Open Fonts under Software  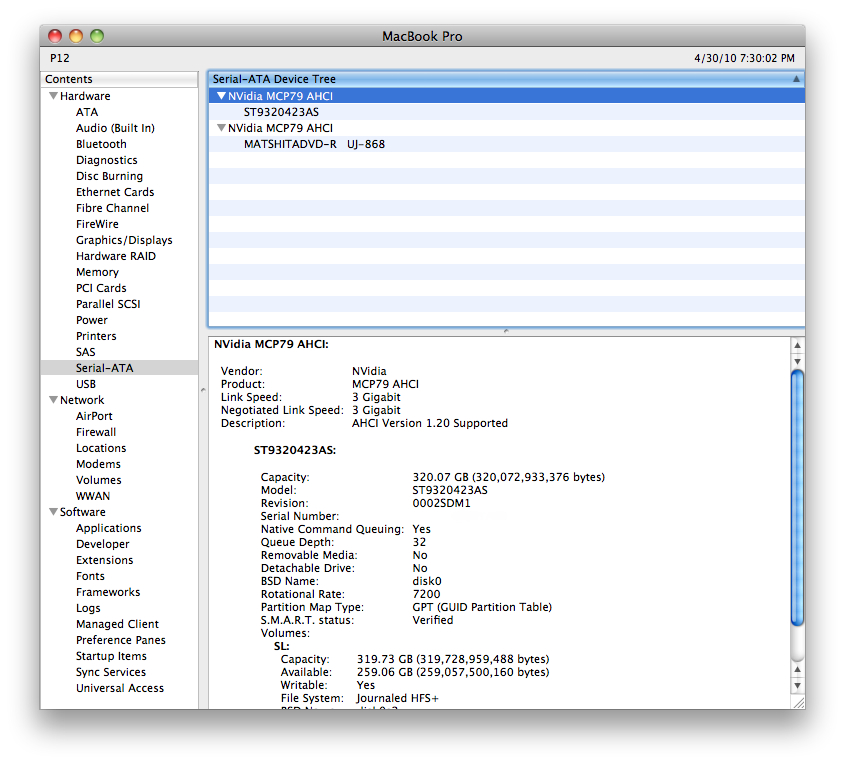tap(90, 576)
